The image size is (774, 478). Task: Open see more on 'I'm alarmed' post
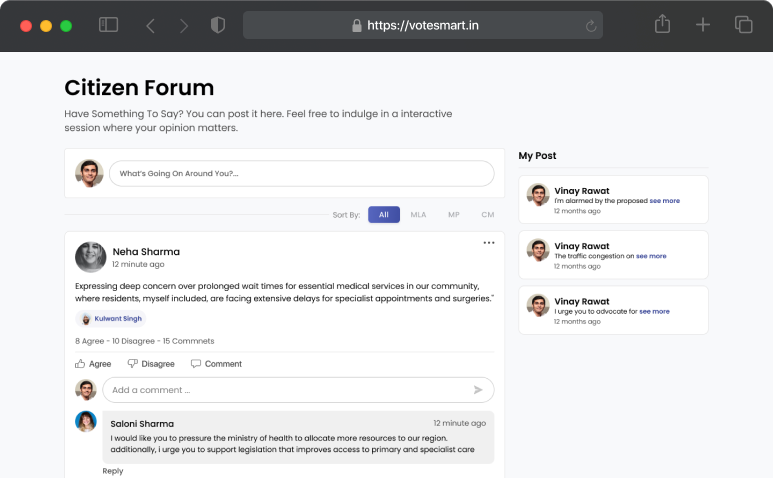pos(664,201)
